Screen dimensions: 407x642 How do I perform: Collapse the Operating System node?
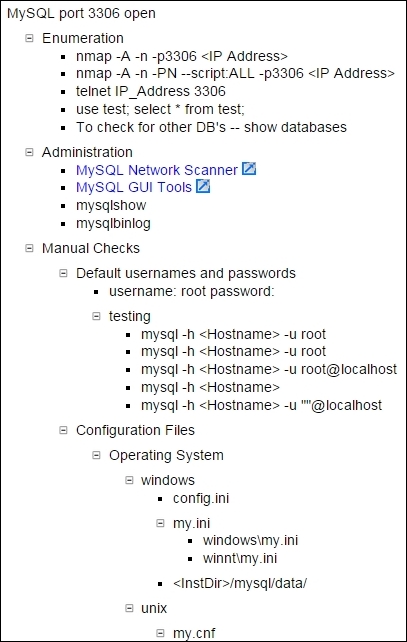[96, 455]
